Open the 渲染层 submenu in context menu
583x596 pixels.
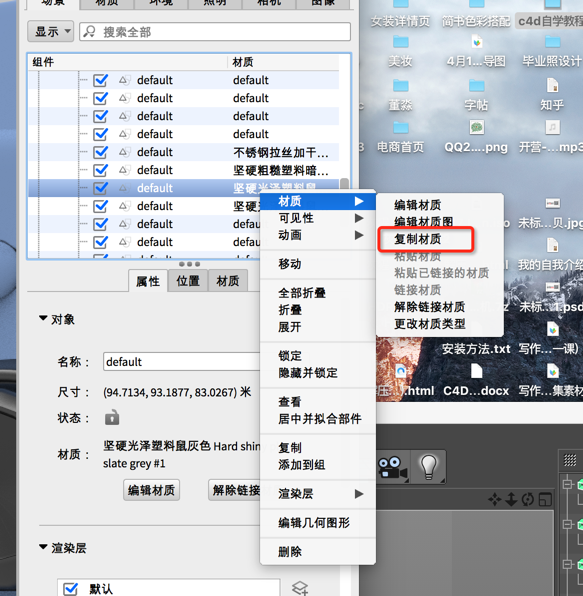318,494
